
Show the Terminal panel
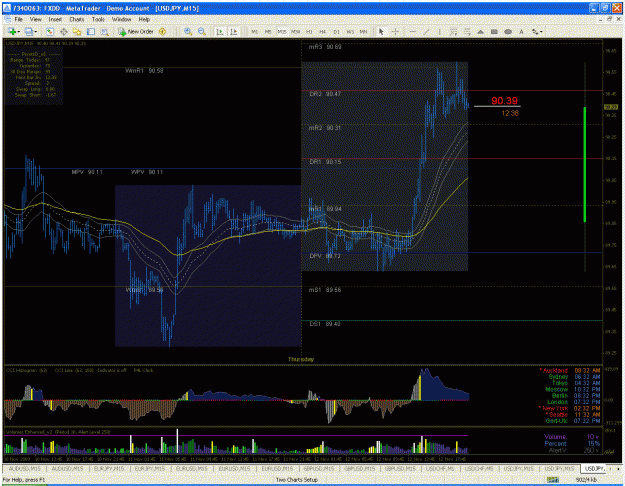pyautogui.click(x=91, y=31)
